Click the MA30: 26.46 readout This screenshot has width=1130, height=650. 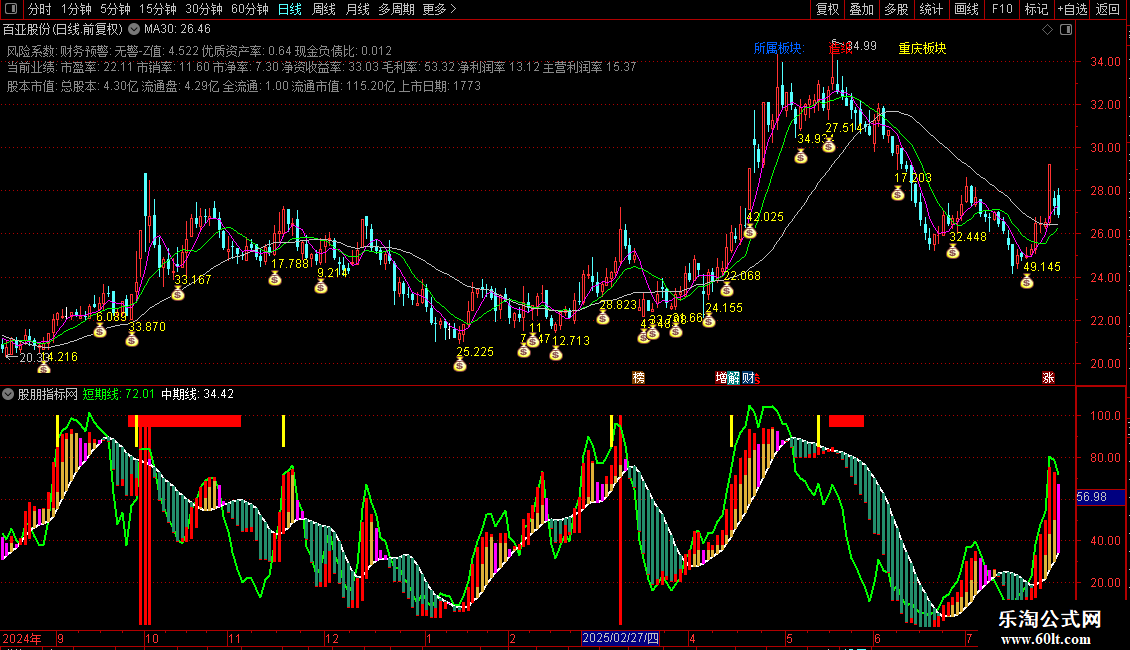click(177, 30)
